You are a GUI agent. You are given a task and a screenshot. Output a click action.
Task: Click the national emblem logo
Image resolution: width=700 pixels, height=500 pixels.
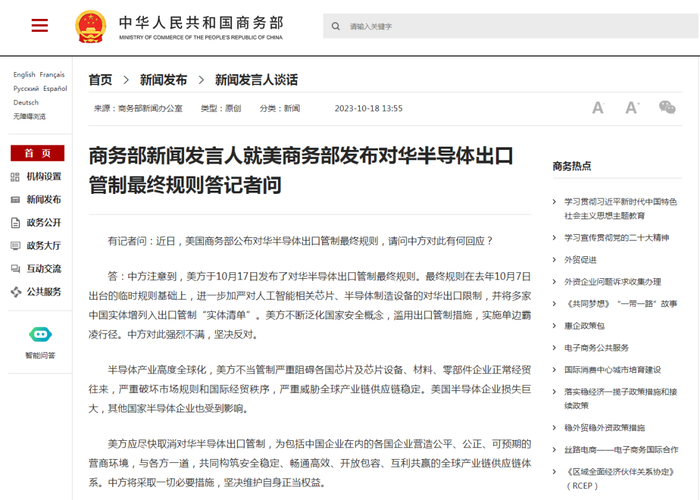(91, 26)
